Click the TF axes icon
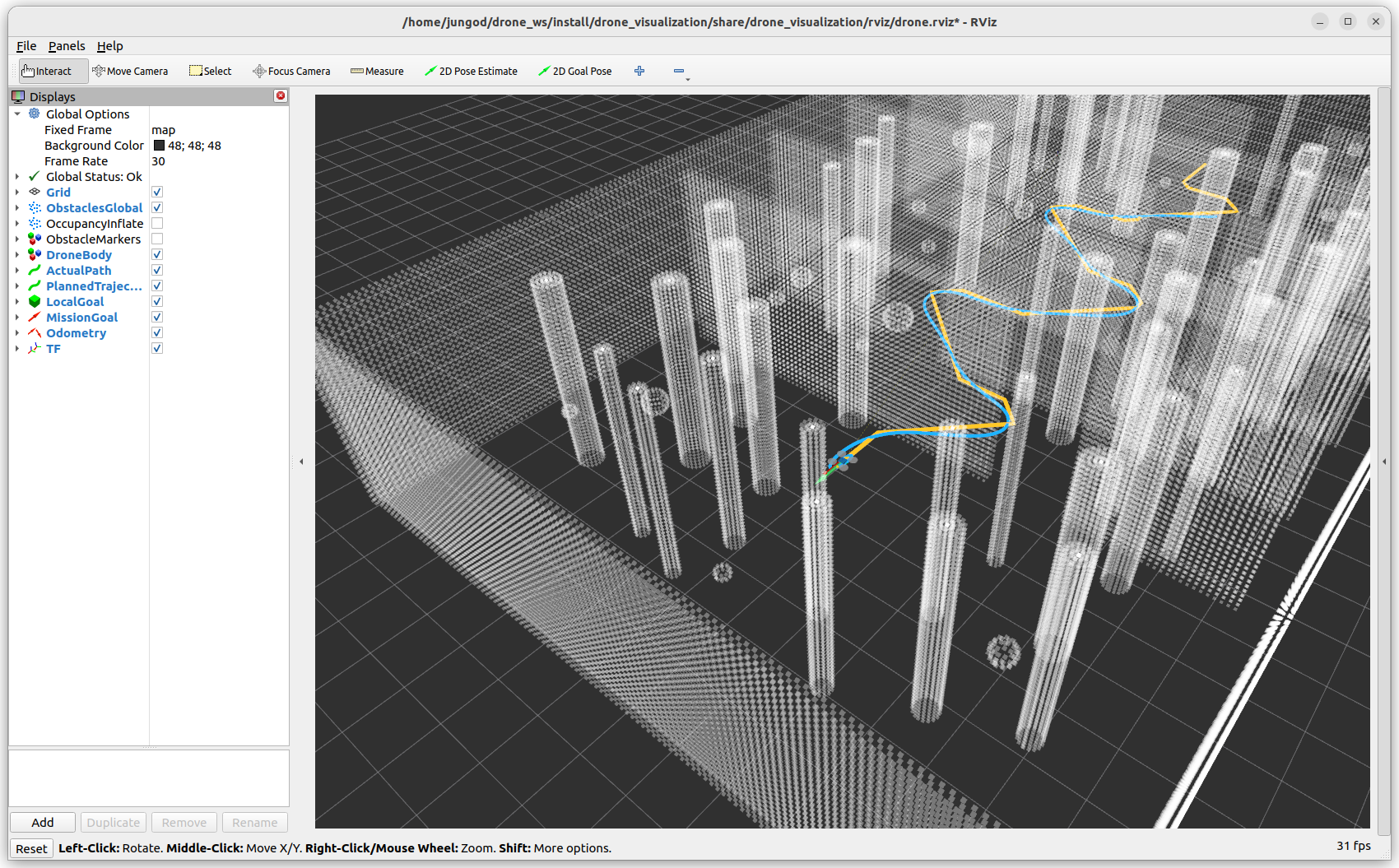This screenshot has width=1399, height=868. [35, 348]
